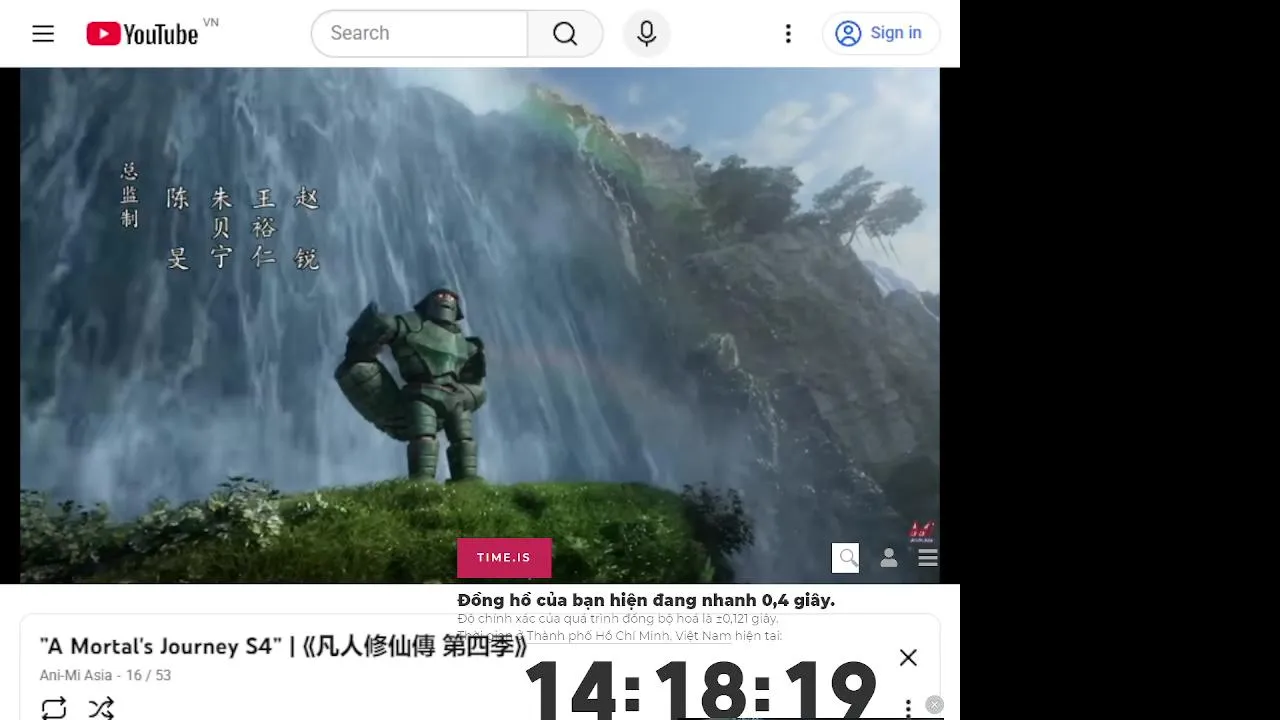Viewport: 1280px width, 720px height.
Task: Toggle playlist loop button
Action: click(54, 708)
